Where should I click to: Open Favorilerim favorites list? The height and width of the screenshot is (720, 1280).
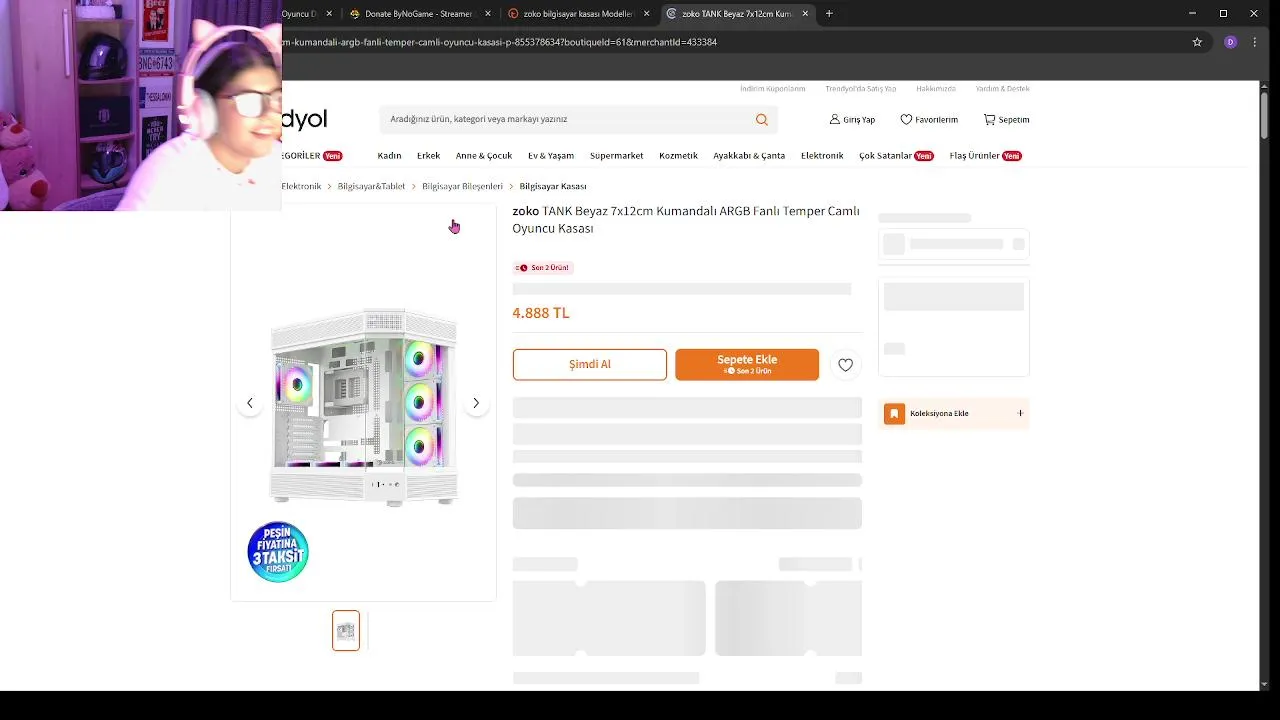coord(929,119)
